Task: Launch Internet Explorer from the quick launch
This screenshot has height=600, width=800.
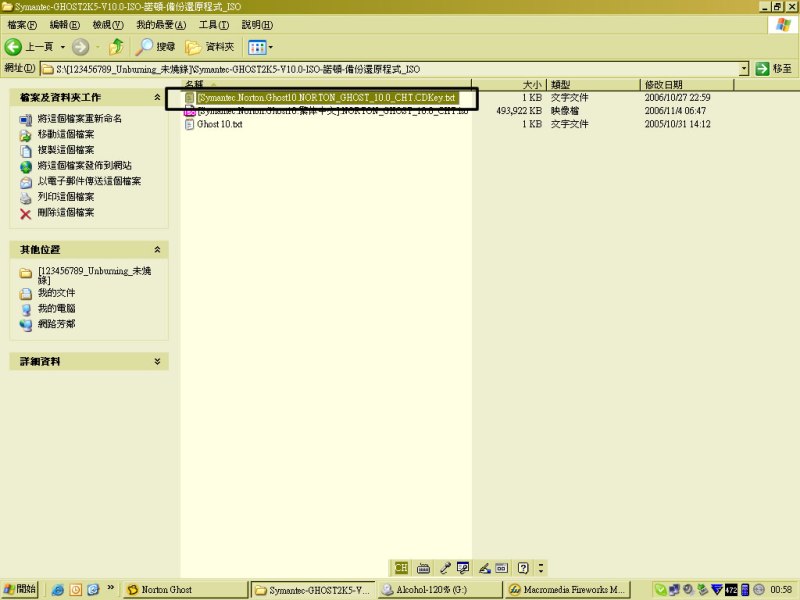Action: tap(57, 590)
